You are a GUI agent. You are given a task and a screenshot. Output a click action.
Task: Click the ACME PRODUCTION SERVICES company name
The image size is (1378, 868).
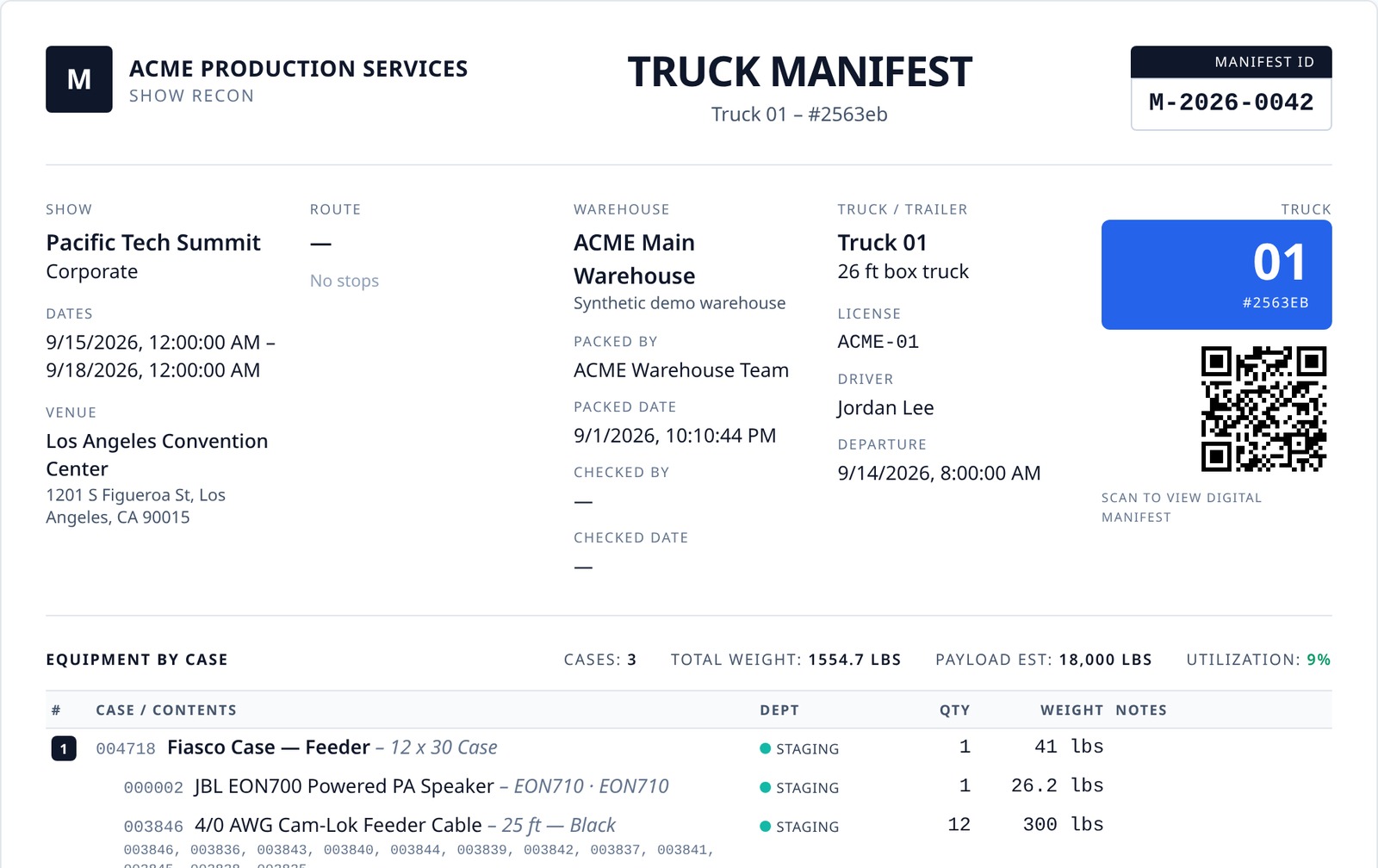point(298,69)
